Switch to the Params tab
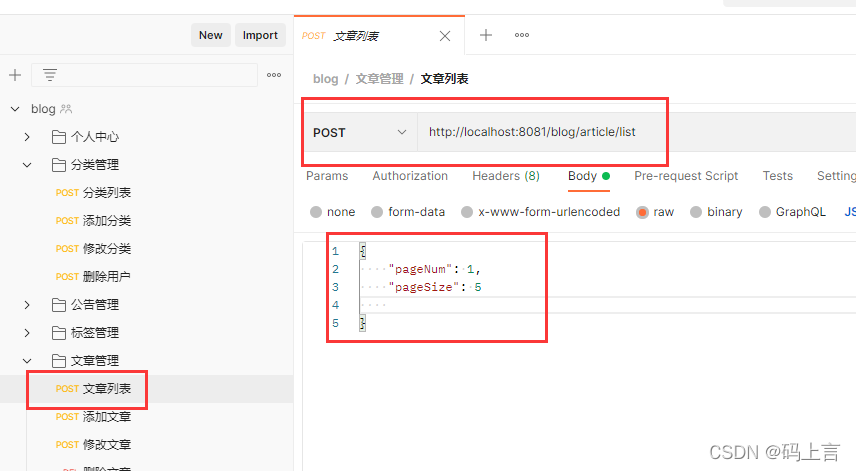Viewport: 856px width, 471px height. tap(327, 176)
